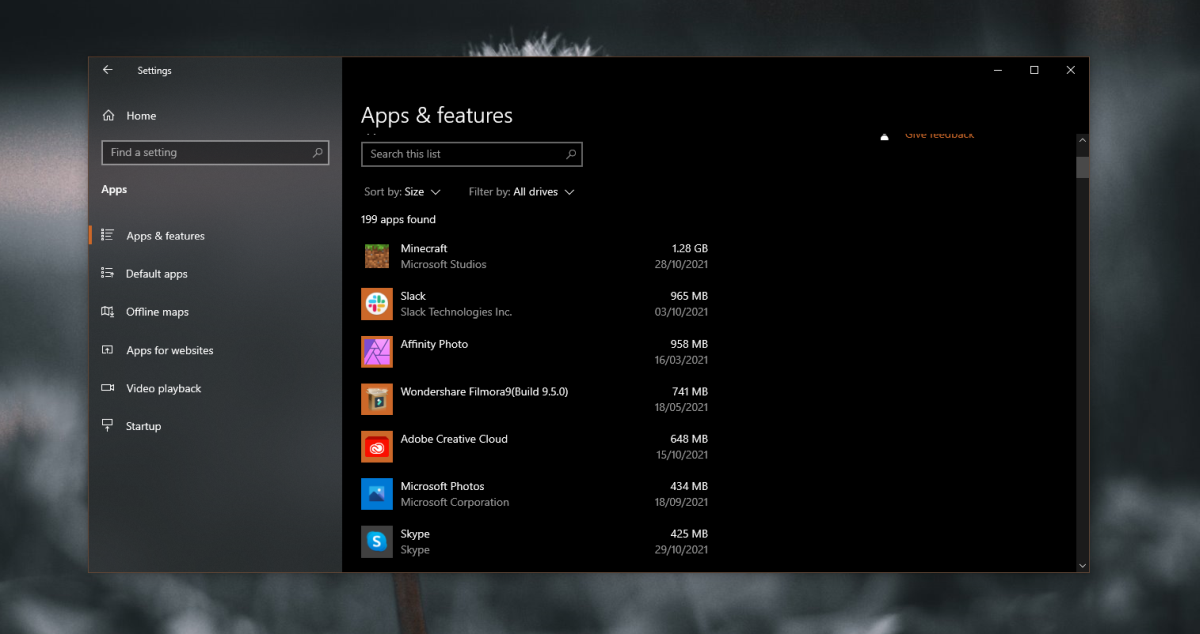Select the Slack app icon
1200x634 pixels.
[x=377, y=304]
